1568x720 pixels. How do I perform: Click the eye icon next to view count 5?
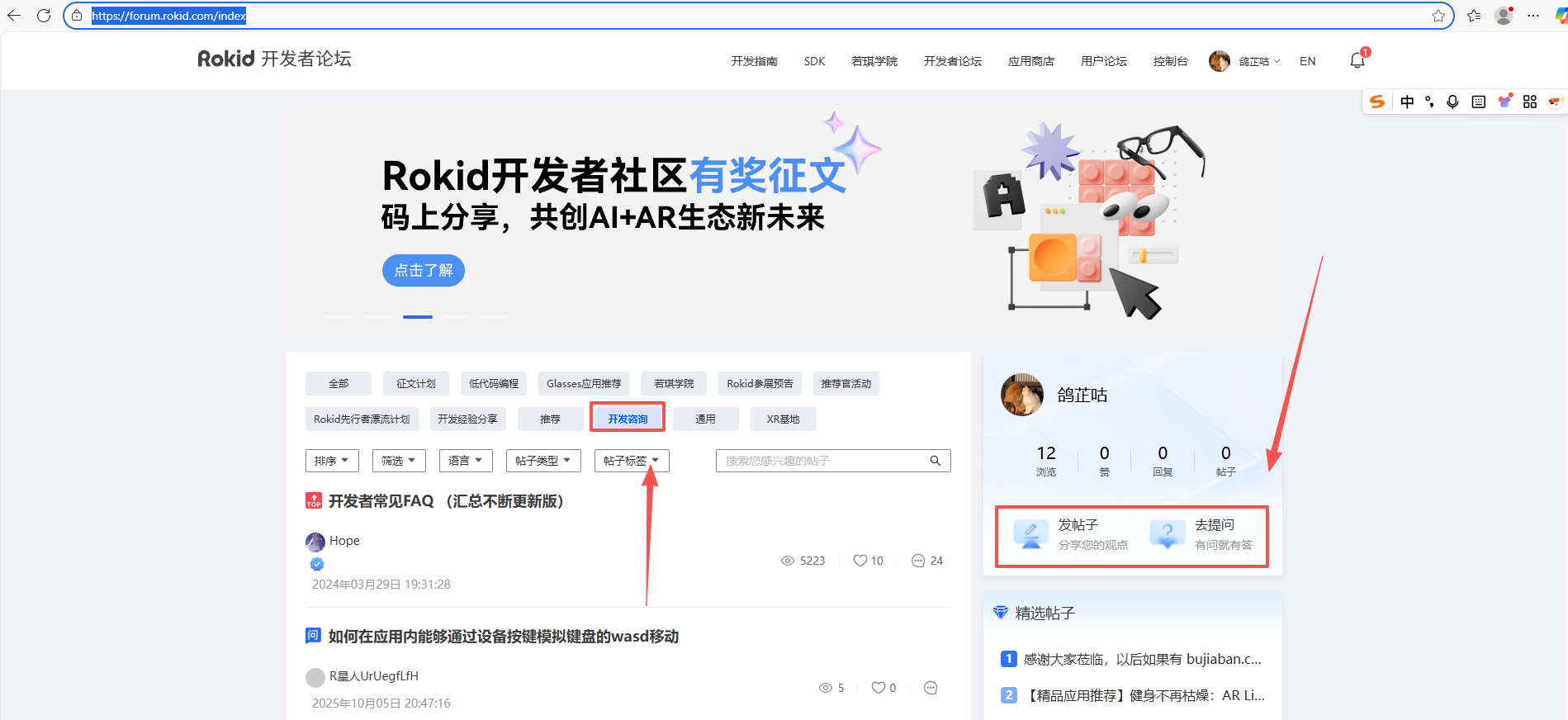pyautogui.click(x=825, y=688)
